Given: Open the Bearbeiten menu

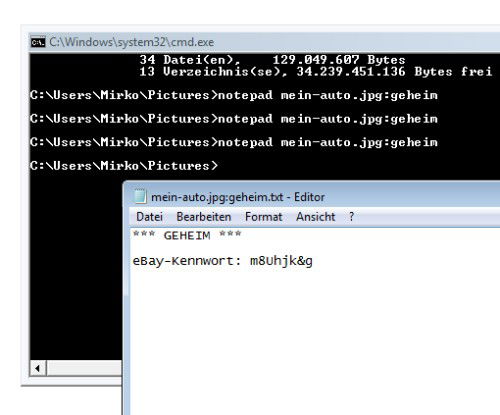Looking at the screenshot, I should tap(204, 217).
